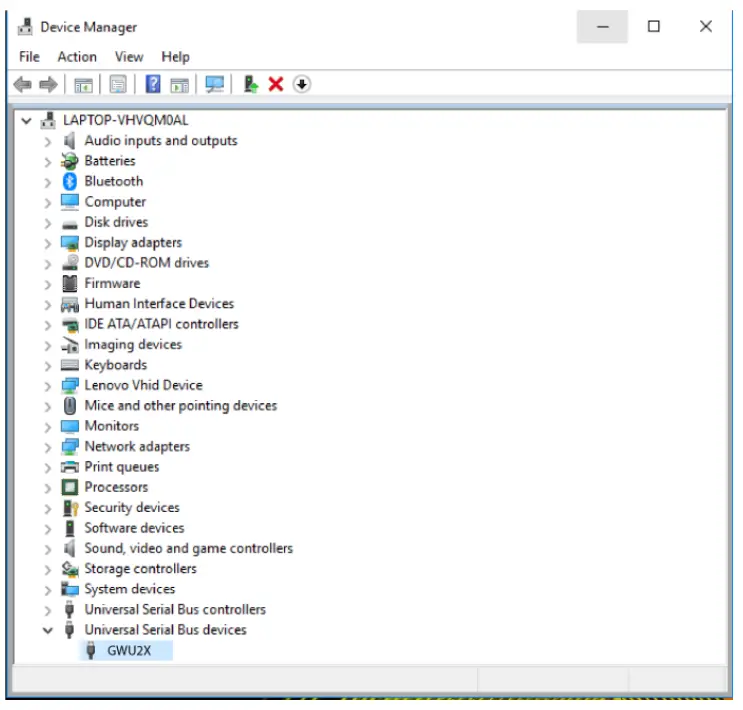This screenshot has height=710, width=743.
Task: Click the DVD/CD-ROM drives icon
Action: click(70, 263)
